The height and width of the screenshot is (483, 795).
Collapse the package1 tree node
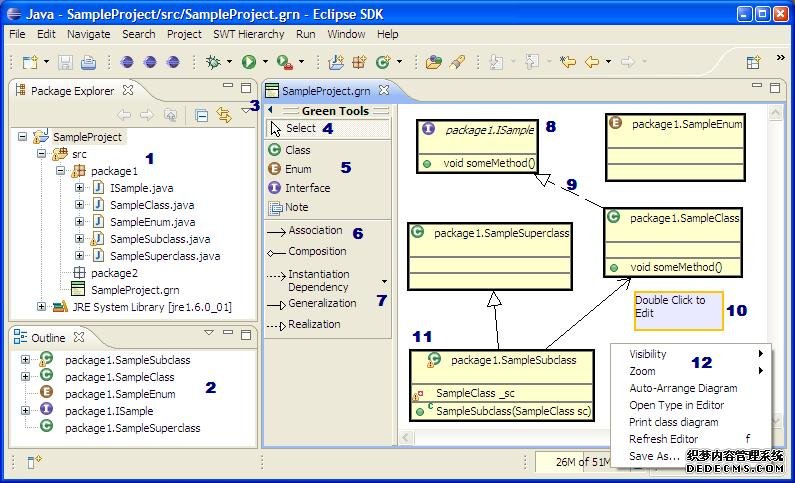click(x=60, y=171)
